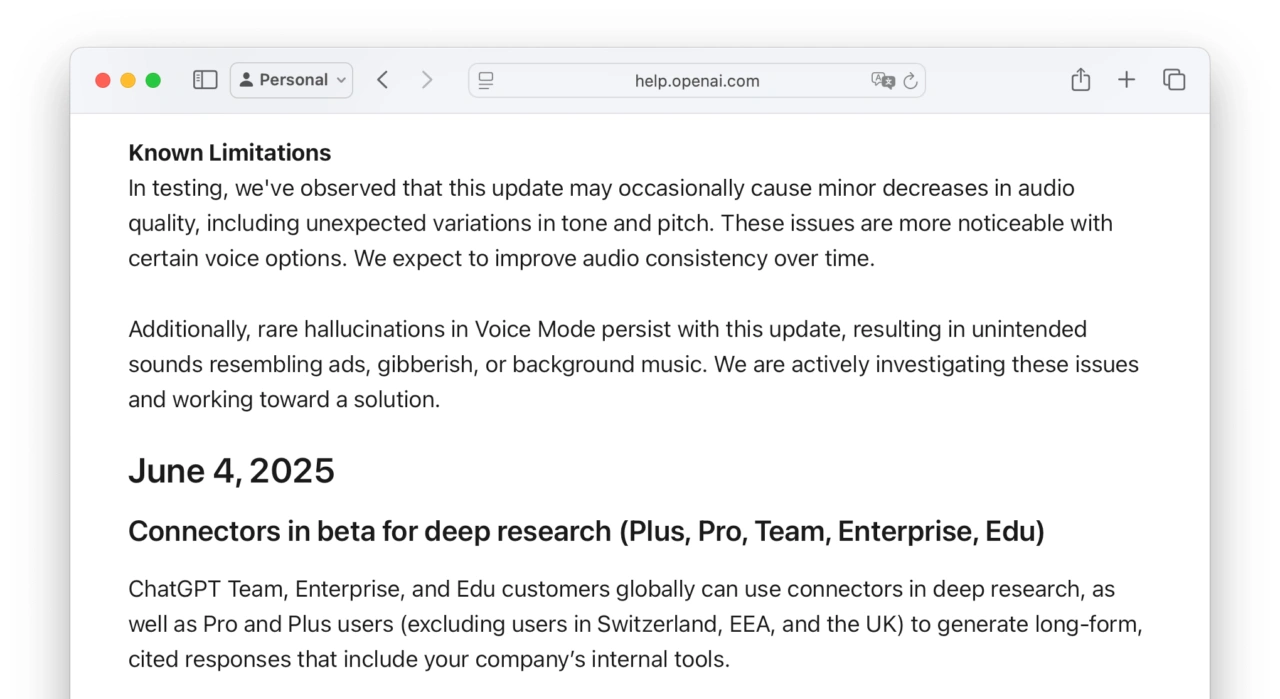Click the paragraph about audio quality decreases
Image resolution: width=1280 pixels, height=699 pixels.
620,223
